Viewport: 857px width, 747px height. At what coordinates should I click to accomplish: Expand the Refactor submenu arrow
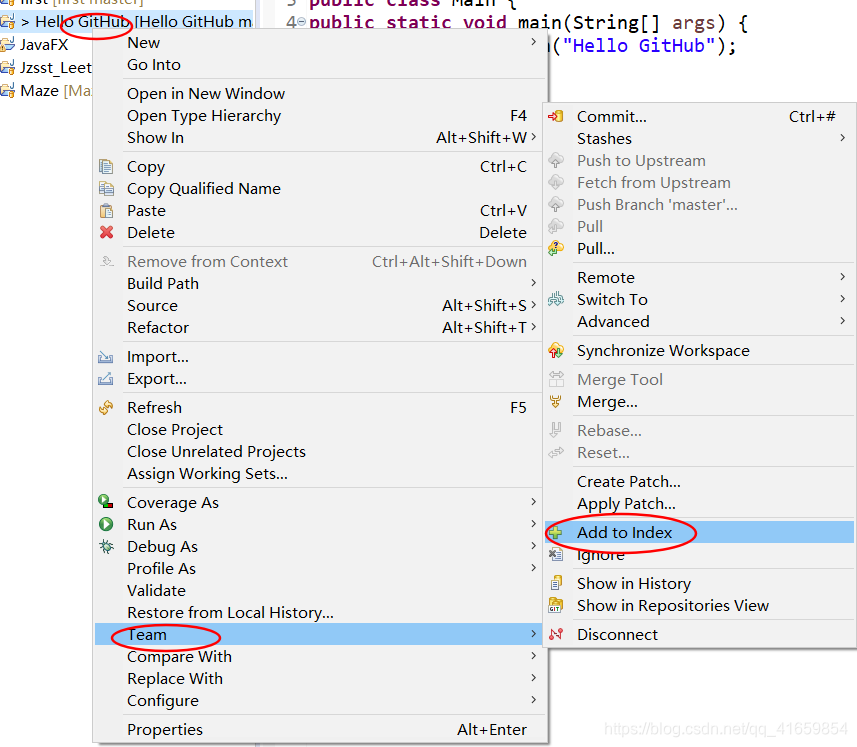pyautogui.click(x=533, y=326)
